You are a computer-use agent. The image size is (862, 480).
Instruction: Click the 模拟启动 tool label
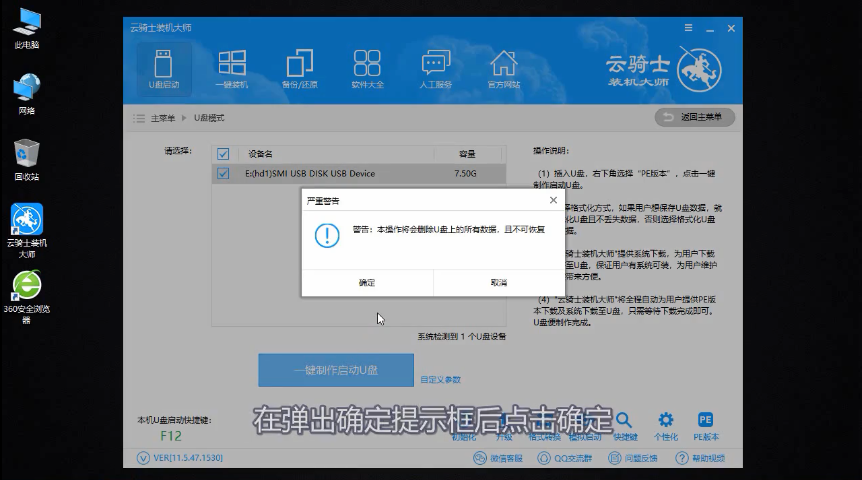pos(585,437)
